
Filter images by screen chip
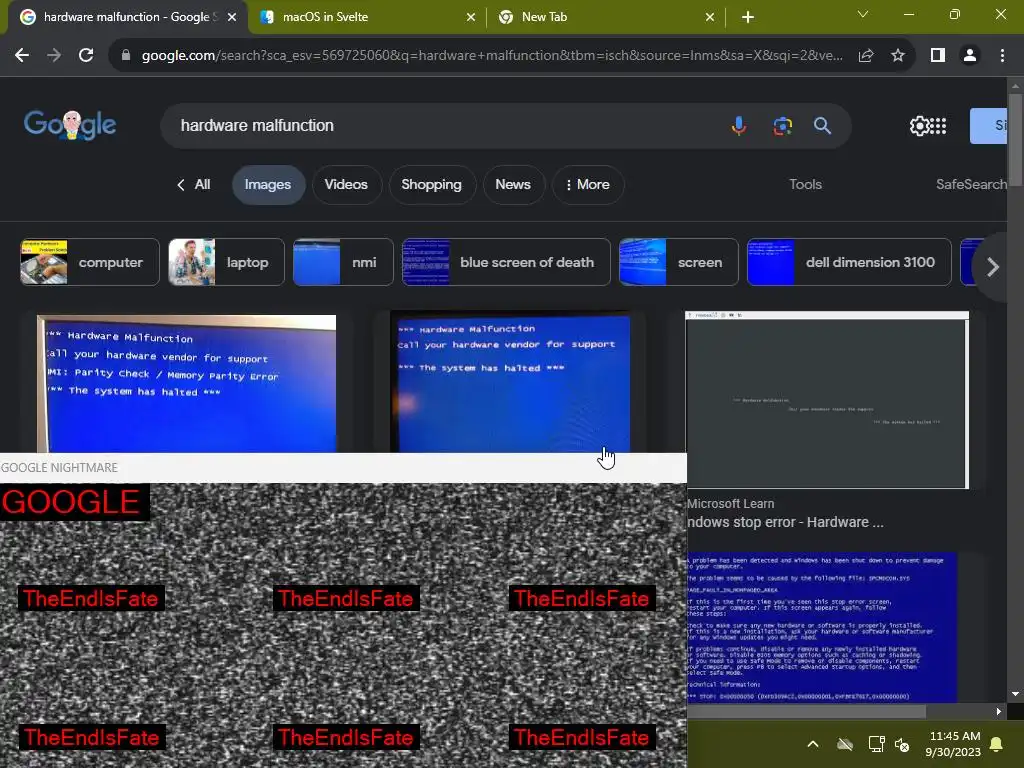coord(679,262)
